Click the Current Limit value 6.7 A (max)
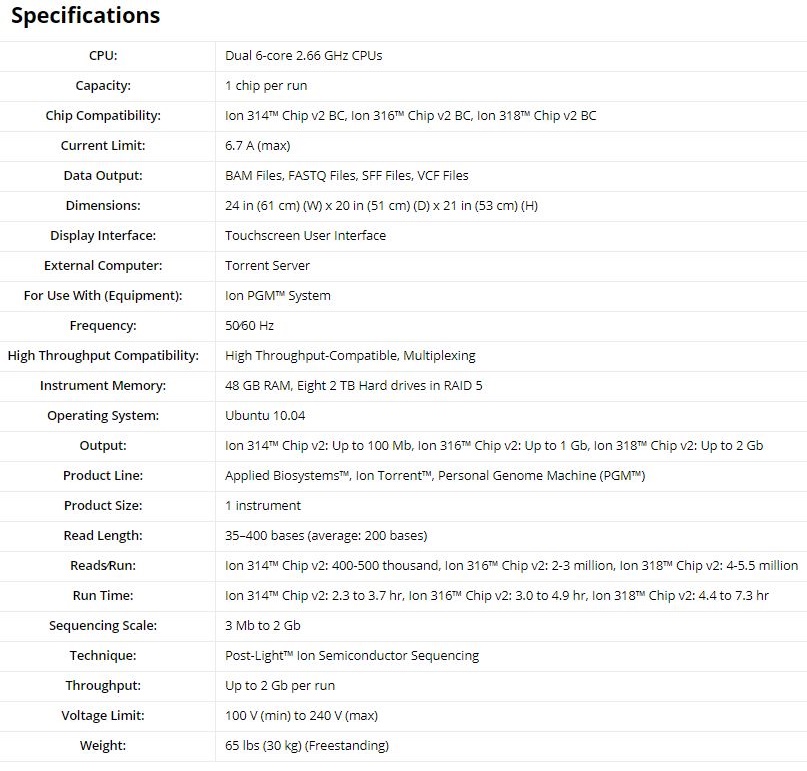This screenshot has width=807, height=771. (257, 146)
